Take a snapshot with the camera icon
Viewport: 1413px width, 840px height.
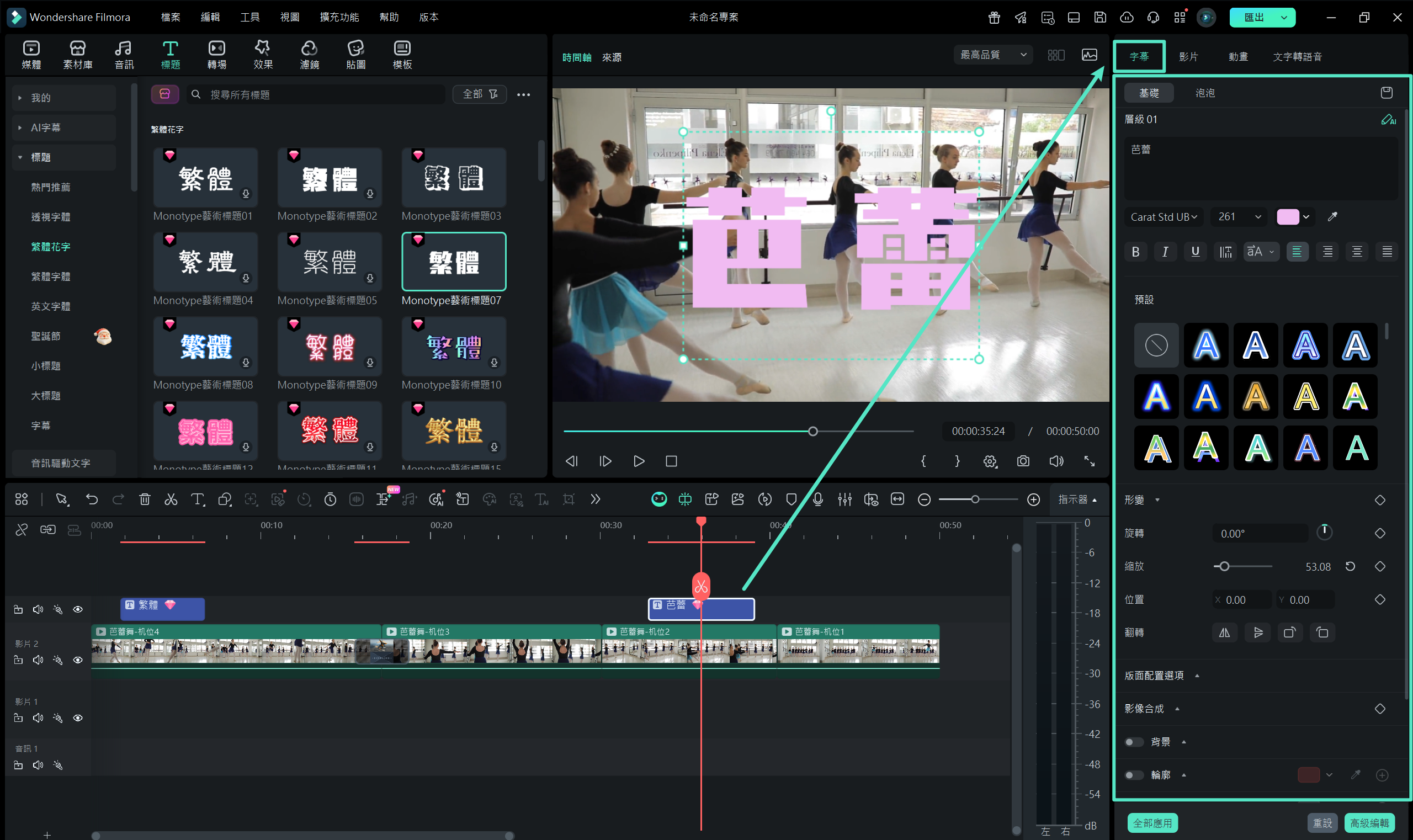[1022, 461]
